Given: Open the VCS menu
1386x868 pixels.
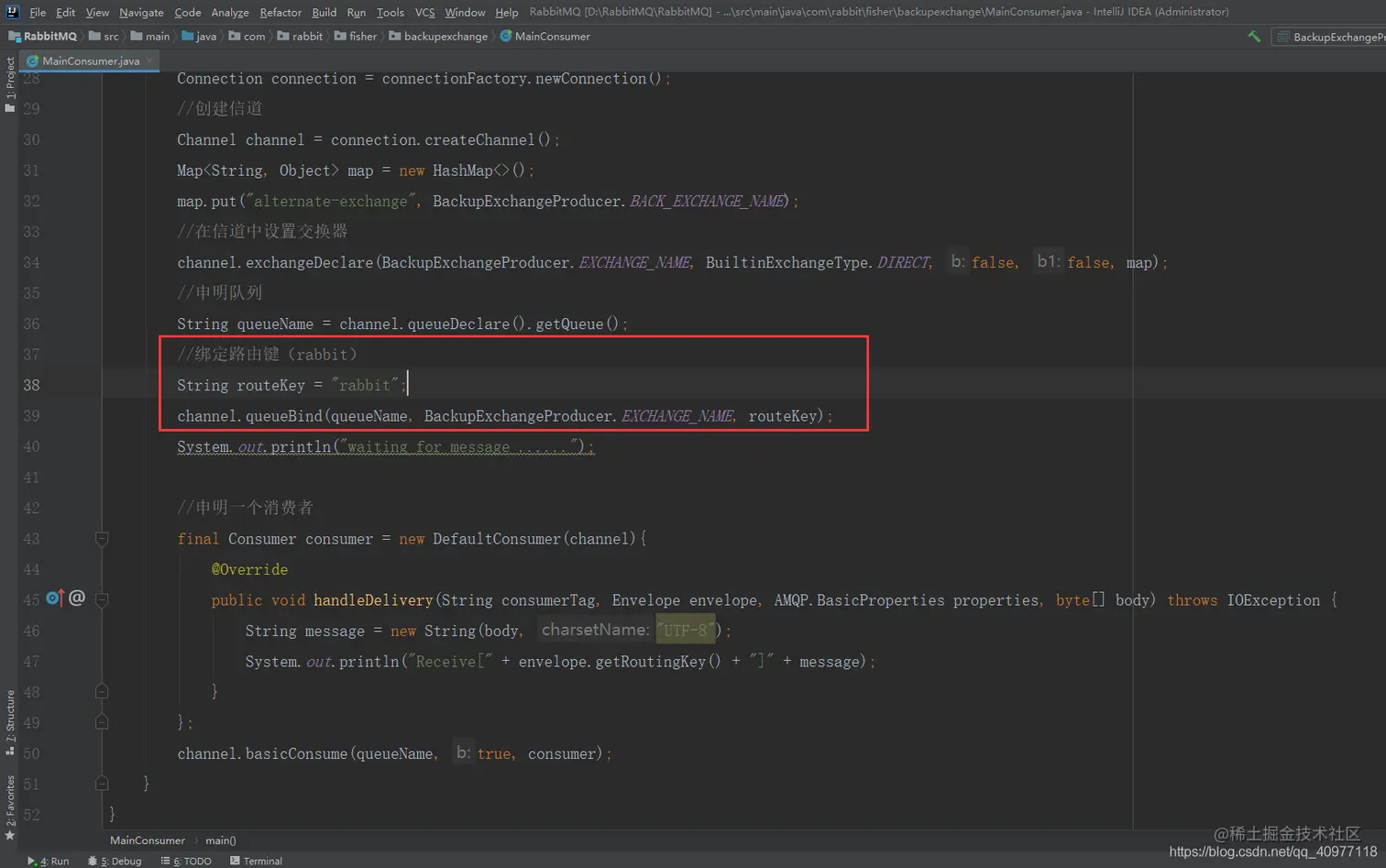Looking at the screenshot, I should pos(424,12).
